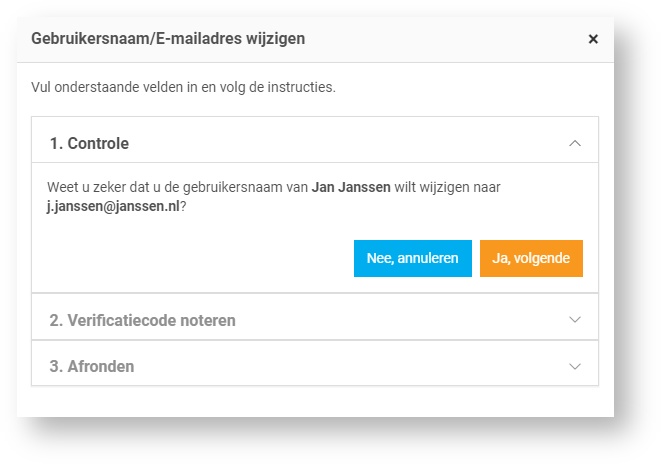Click empty dialog area below Afronden section
This screenshot has height=465, width=662.
(315, 401)
